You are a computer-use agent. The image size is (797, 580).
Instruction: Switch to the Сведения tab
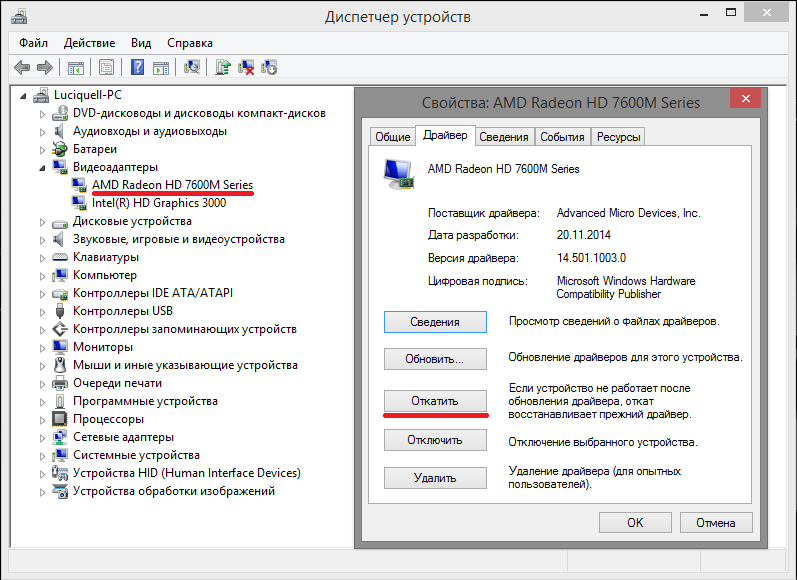click(504, 137)
